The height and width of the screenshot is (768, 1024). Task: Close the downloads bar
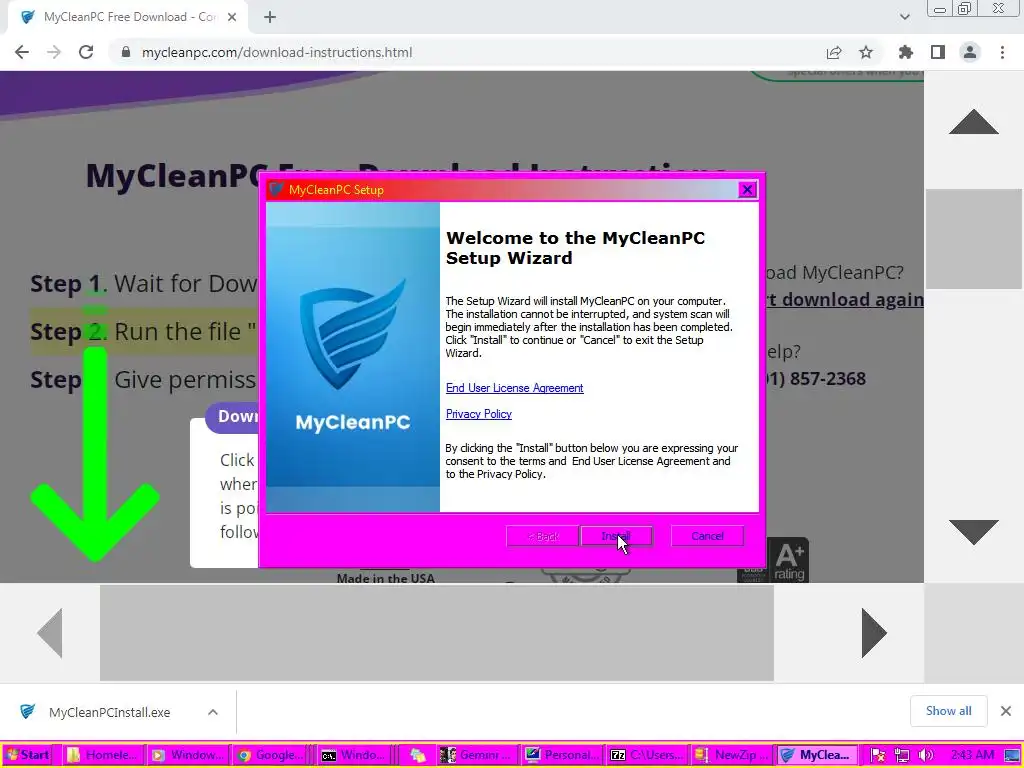click(x=1006, y=711)
